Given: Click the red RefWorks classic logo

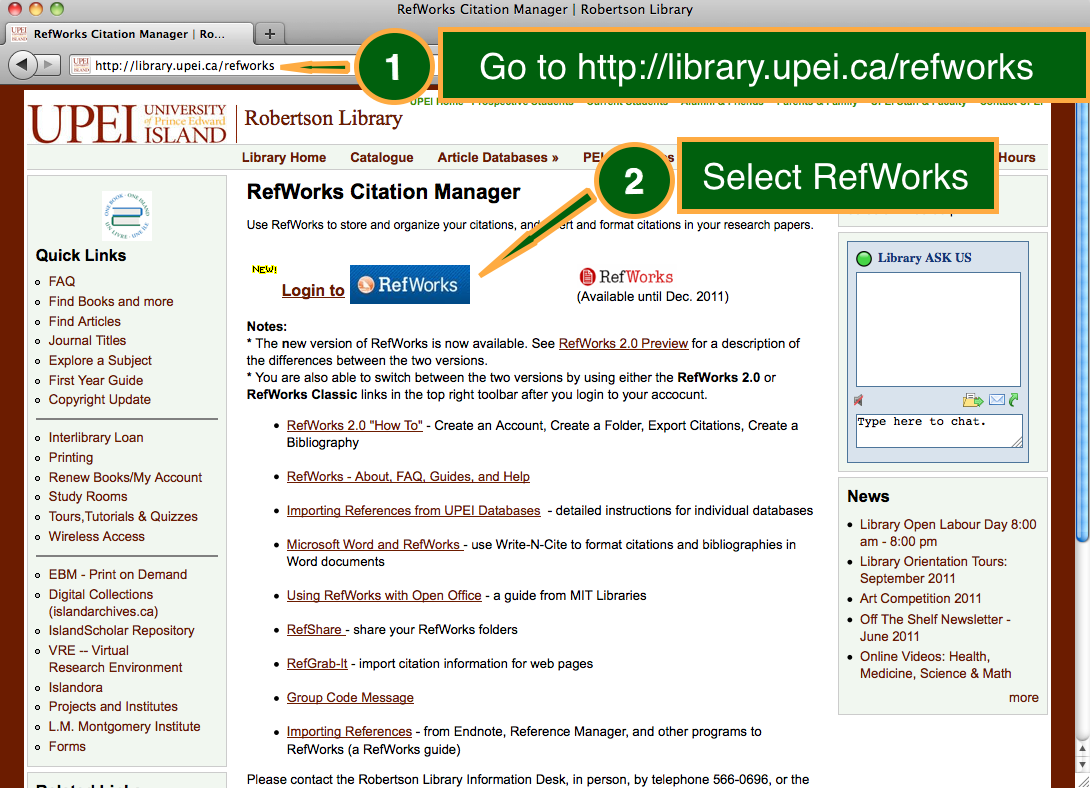Looking at the screenshot, I should pyautogui.click(x=626, y=277).
